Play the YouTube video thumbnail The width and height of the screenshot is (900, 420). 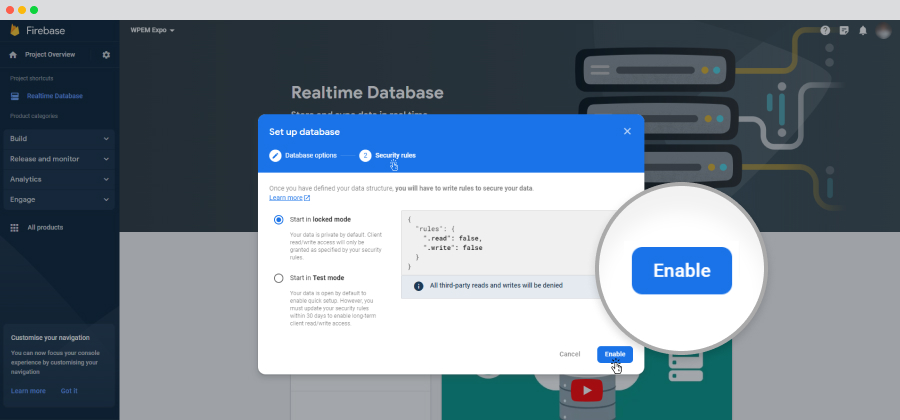coord(587,391)
